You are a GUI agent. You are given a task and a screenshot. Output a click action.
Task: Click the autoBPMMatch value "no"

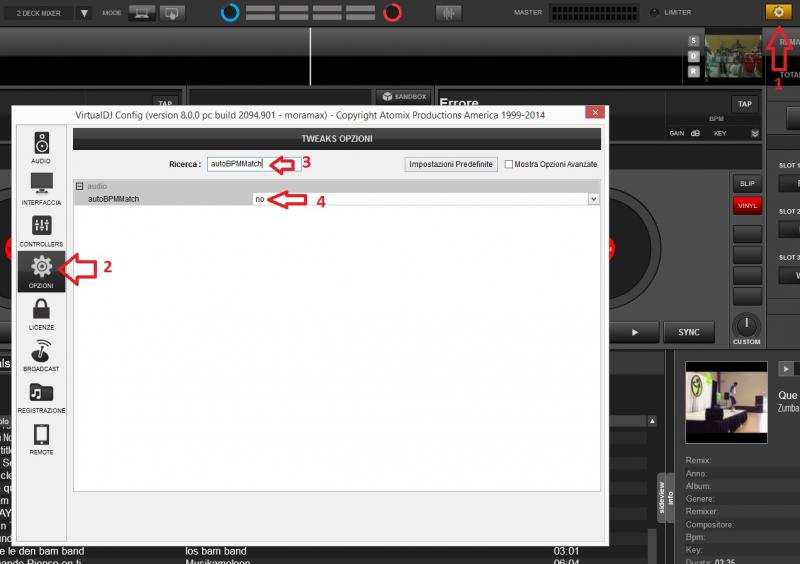click(260, 199)
